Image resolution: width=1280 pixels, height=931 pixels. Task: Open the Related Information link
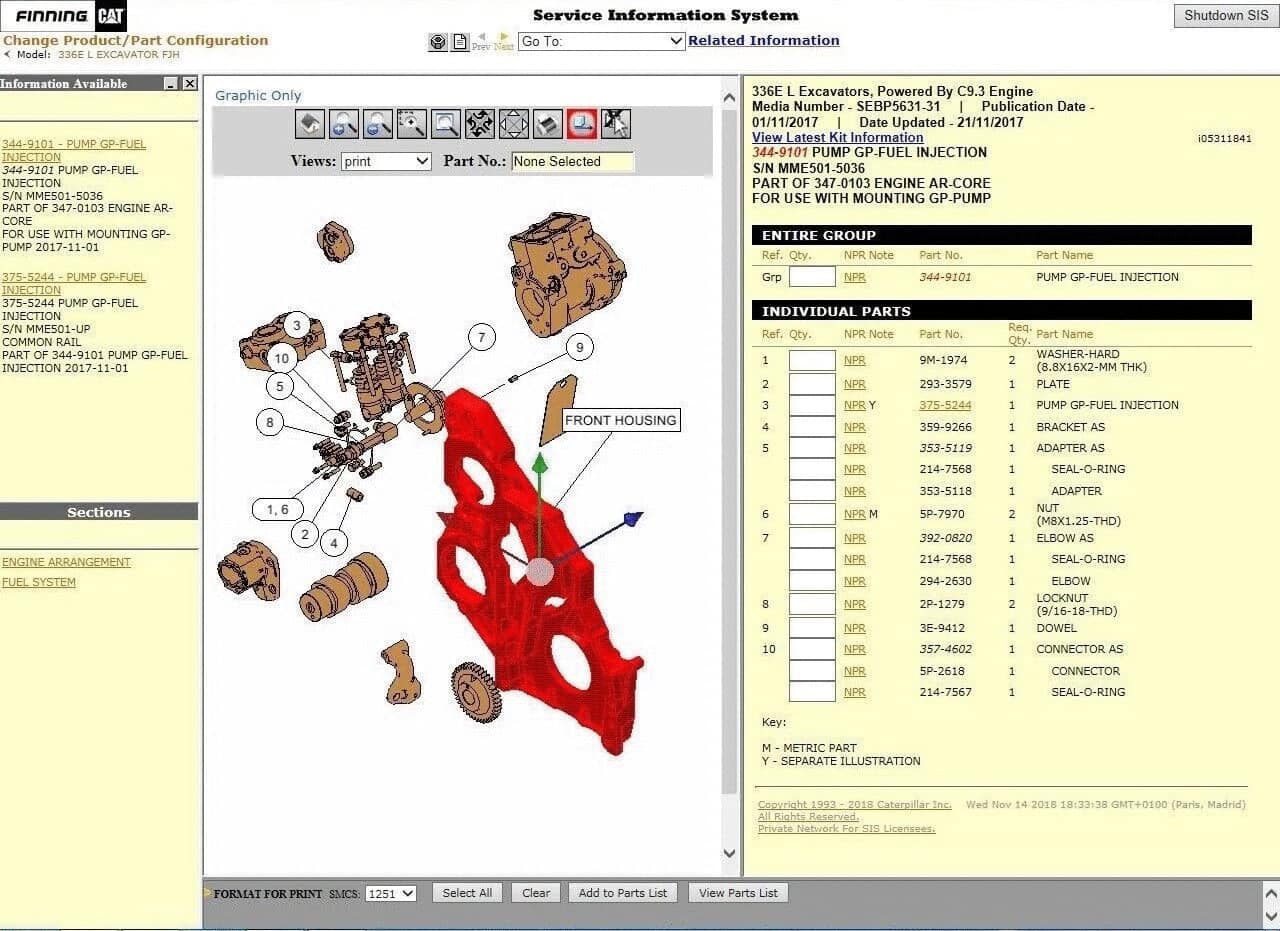pos(764,41)
